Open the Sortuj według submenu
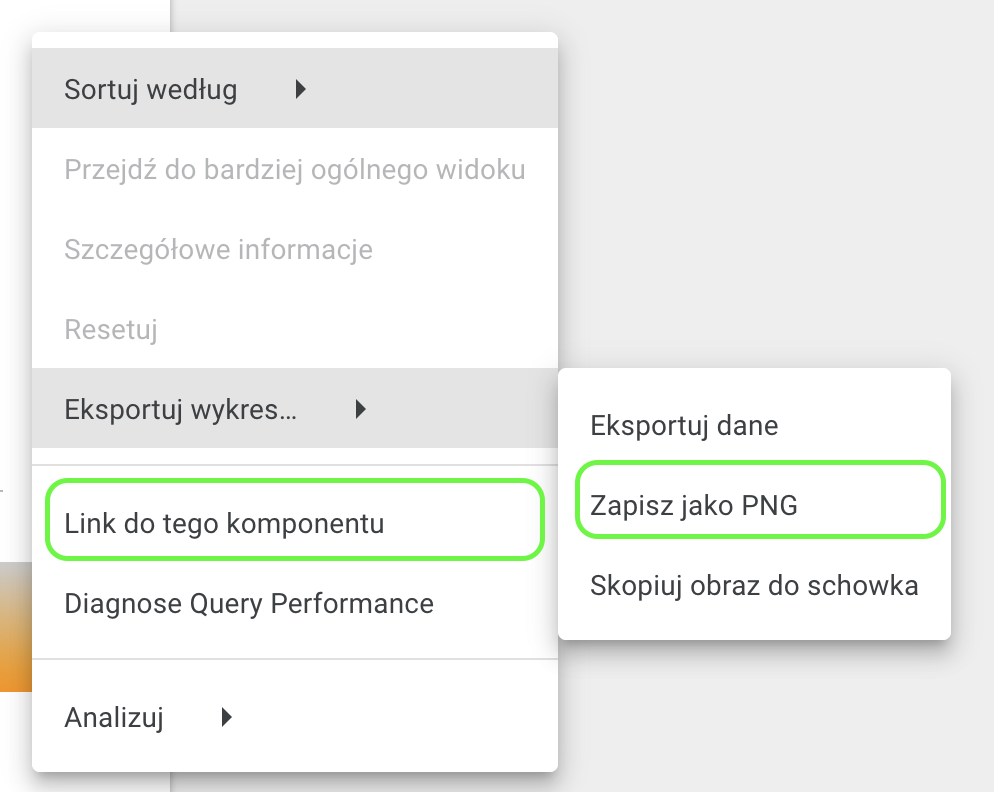Screen dimensions: 994x792 point(150,90)
